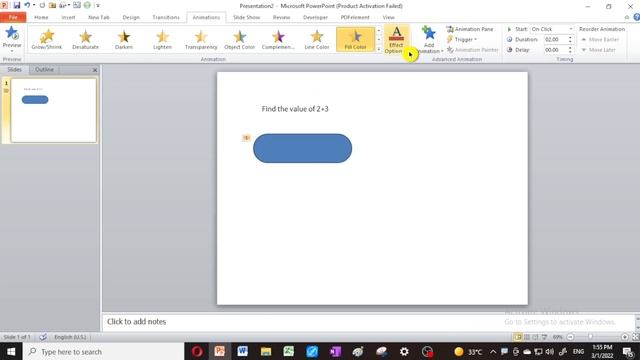Image resolution: width=640 pixels, height=360 pixels.
Task: Open the Animation Pane
Action: coord(470,29)
